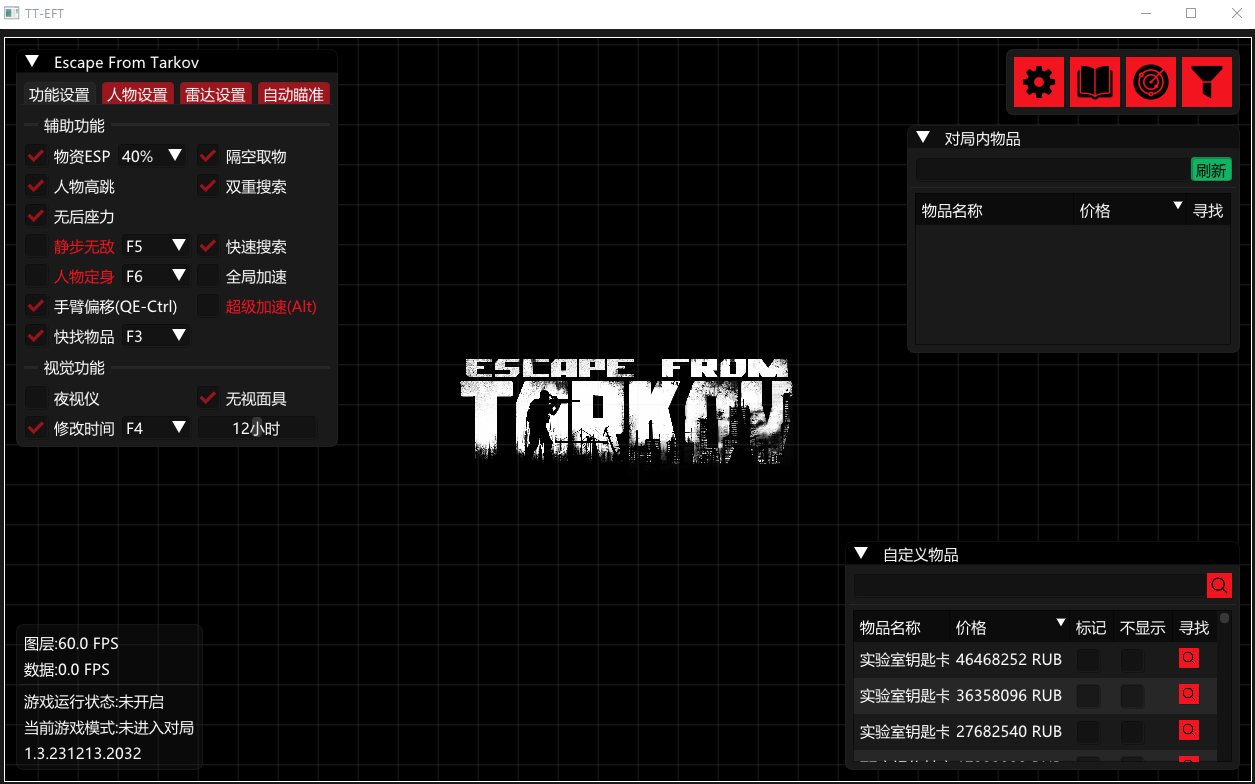Click the funnel filter icon
1255x784 pixels.
coord(1207,82)
